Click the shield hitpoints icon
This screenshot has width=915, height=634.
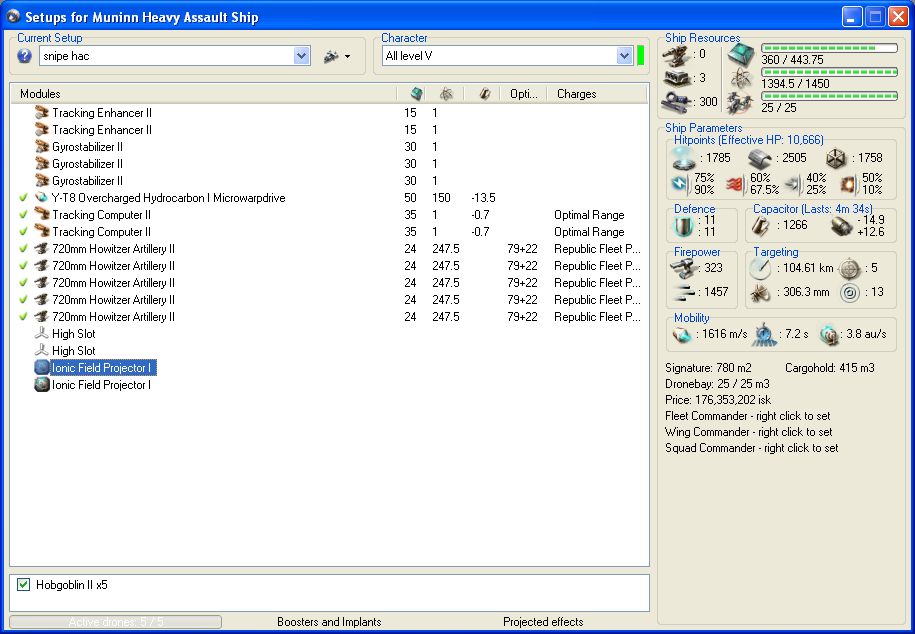point(684,157)
